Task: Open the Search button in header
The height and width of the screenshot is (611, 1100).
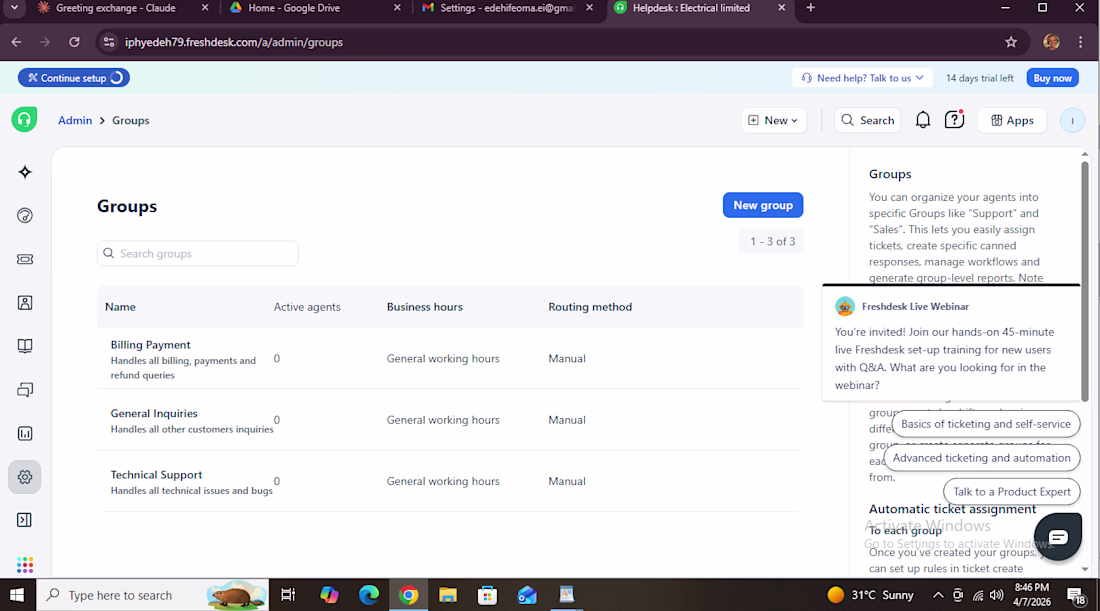Action: pyautogui.click(x=868, y=121)
